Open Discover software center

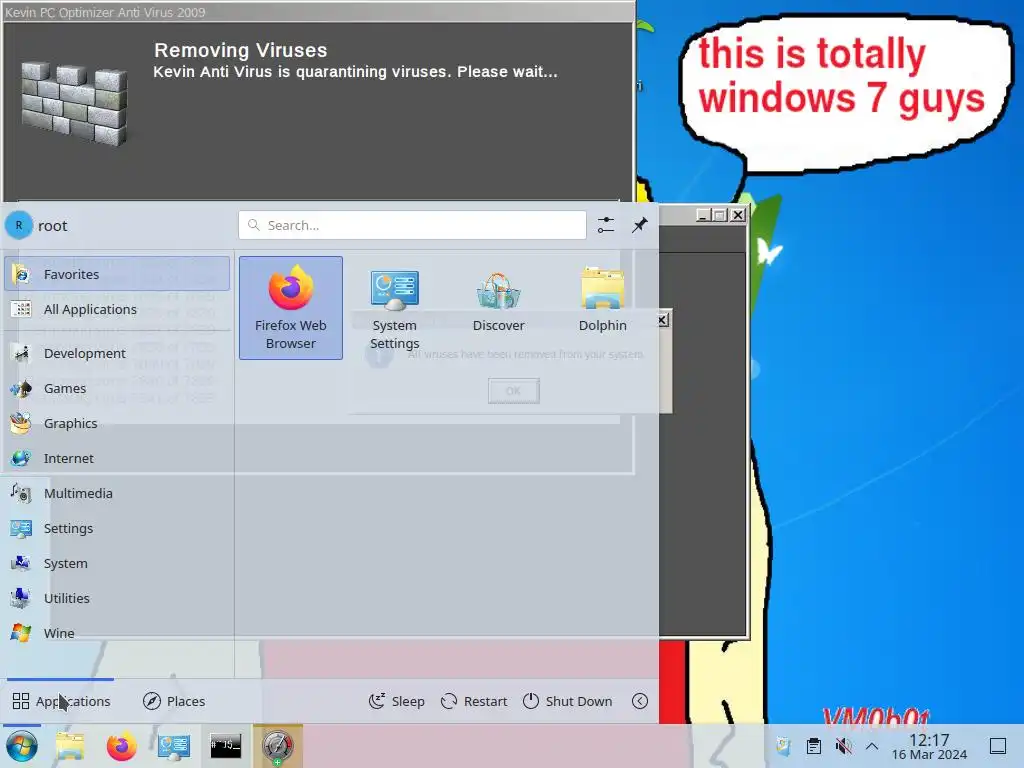point(498,308)
